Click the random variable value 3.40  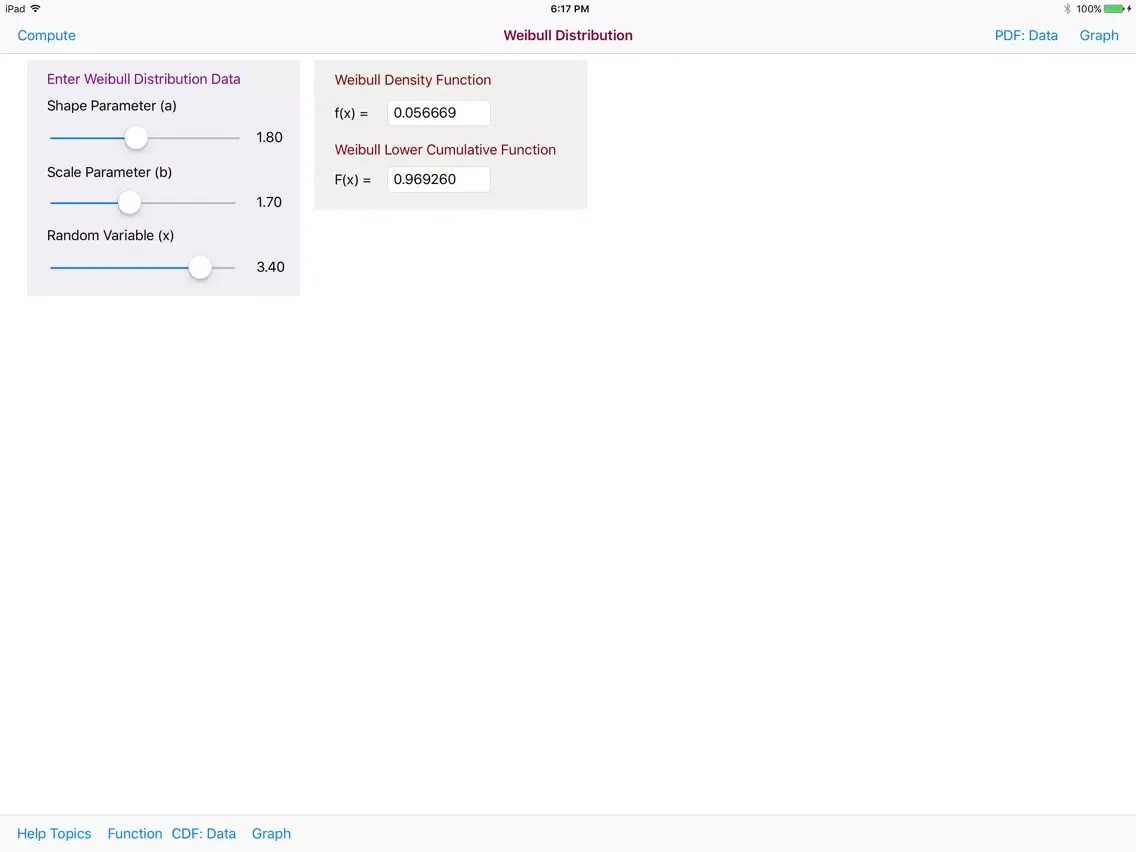(x=270, y=267)
